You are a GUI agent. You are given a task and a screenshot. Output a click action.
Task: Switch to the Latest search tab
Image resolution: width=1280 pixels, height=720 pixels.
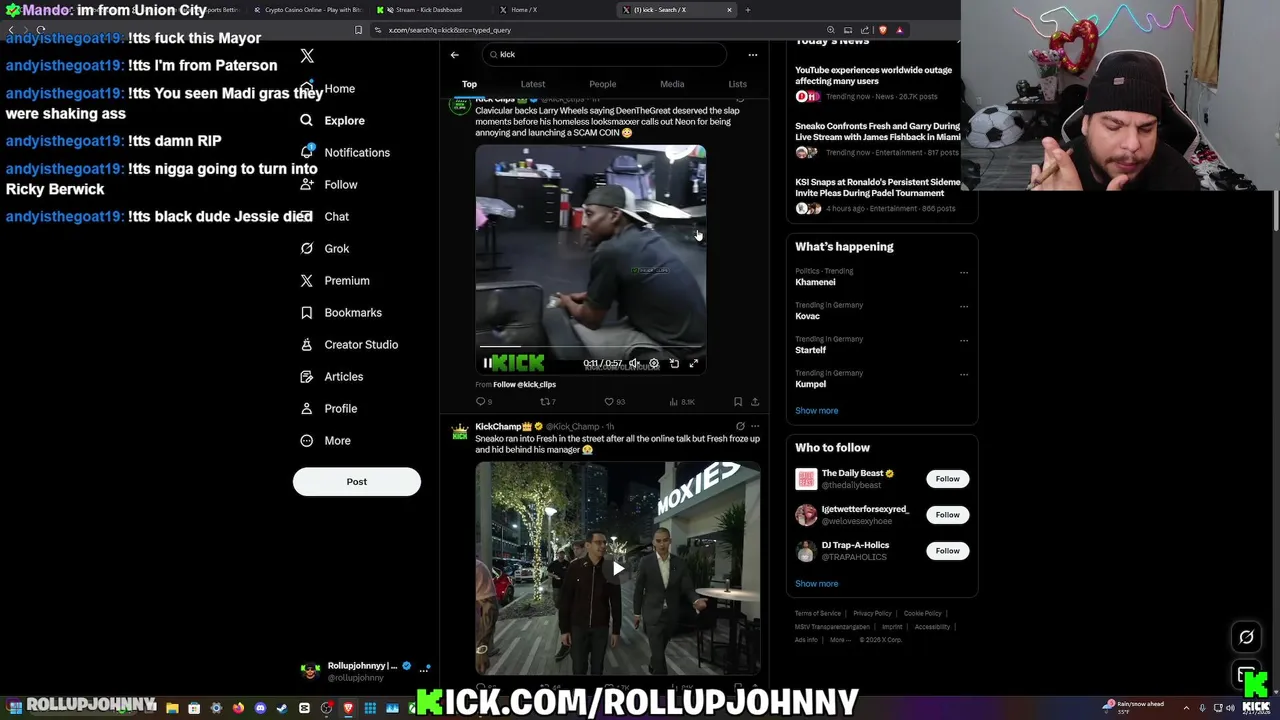tap(533, 84)
